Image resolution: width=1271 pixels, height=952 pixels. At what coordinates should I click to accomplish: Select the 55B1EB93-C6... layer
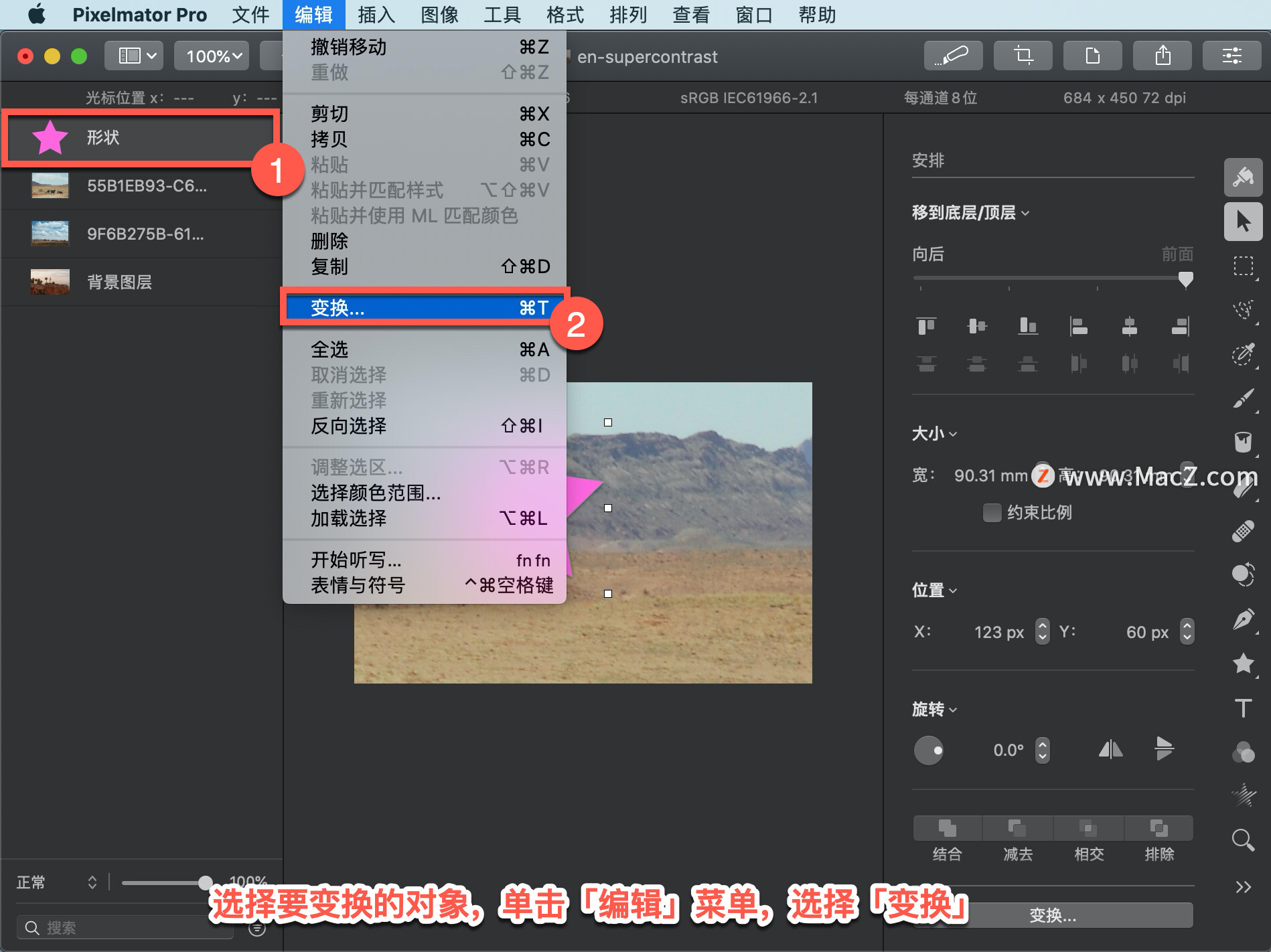pos(141,185)
